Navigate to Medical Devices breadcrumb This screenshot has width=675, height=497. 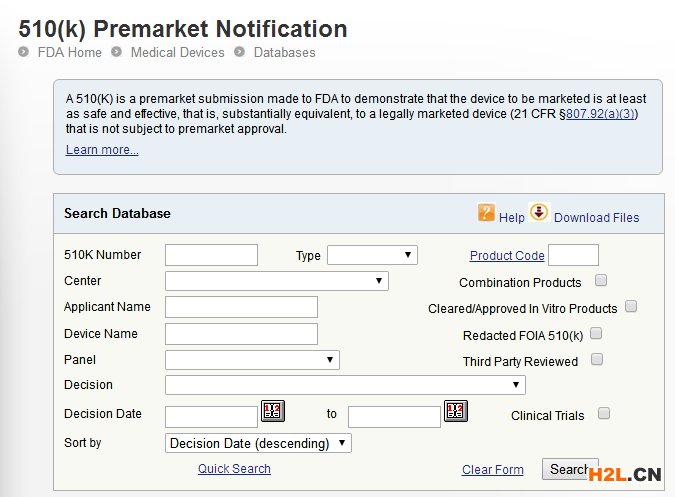coord(177,52)
